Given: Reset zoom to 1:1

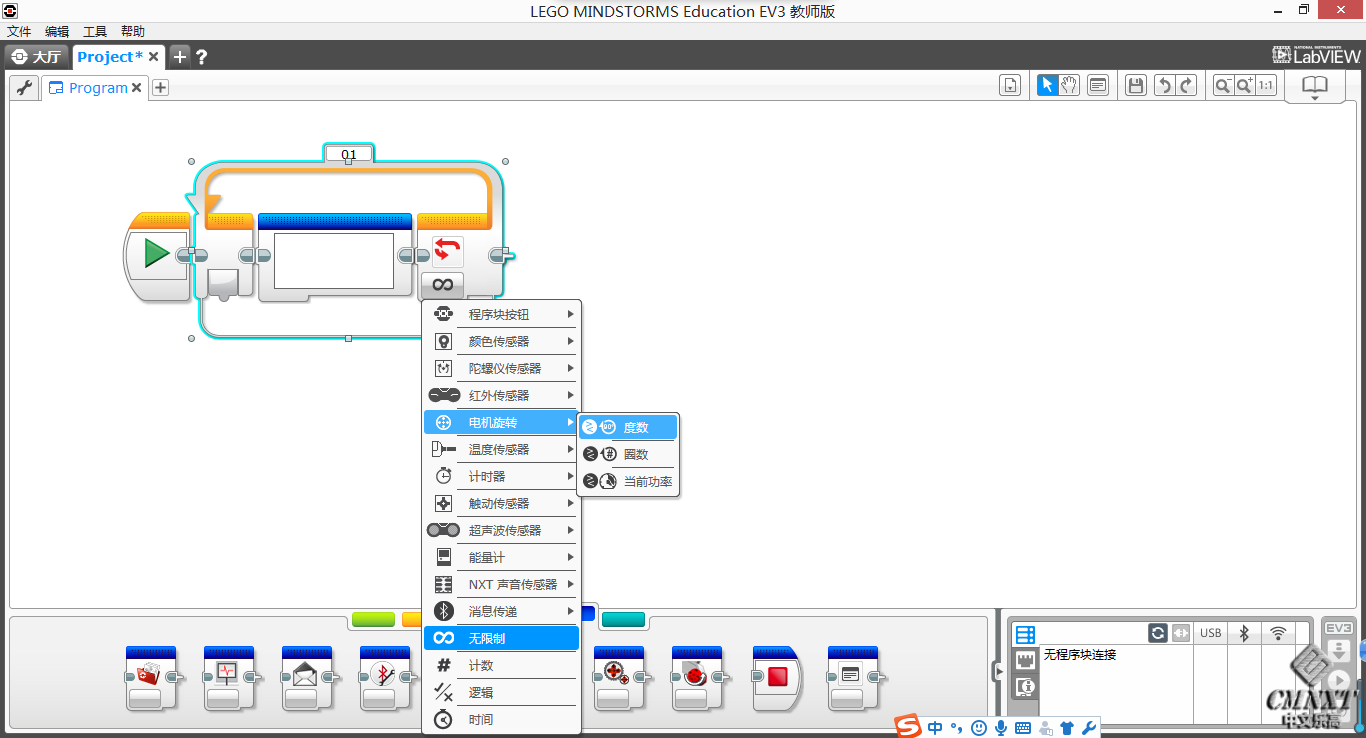Looking at the screenshot, I should pos(1266,86).
